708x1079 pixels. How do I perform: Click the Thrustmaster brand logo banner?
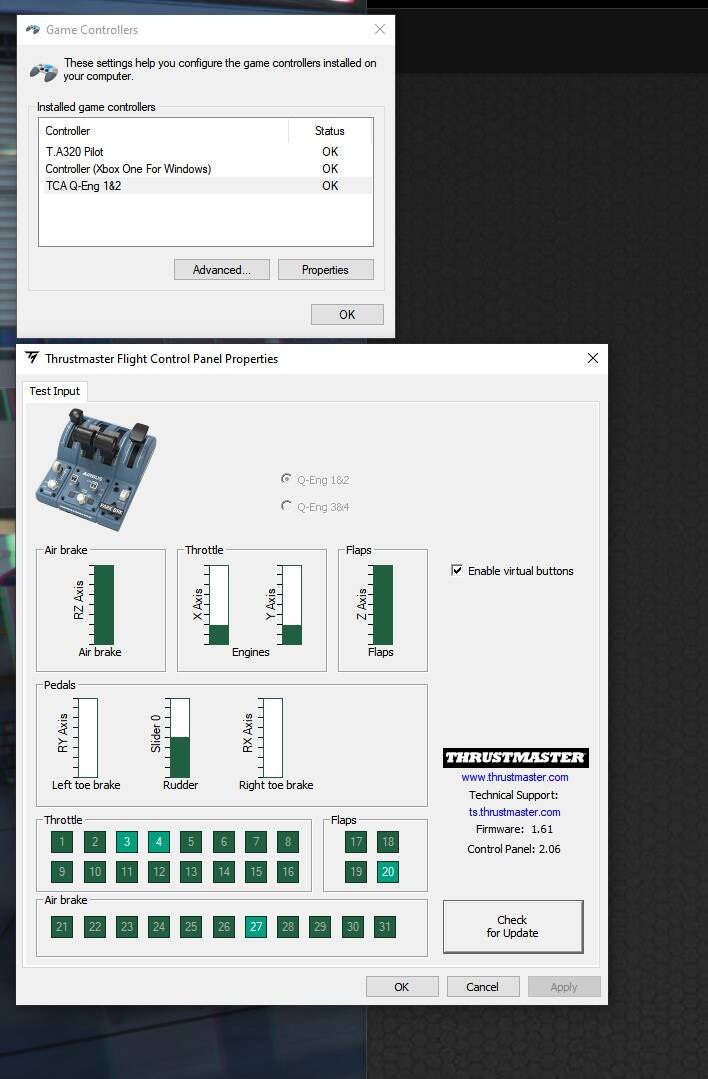[515, 757]
